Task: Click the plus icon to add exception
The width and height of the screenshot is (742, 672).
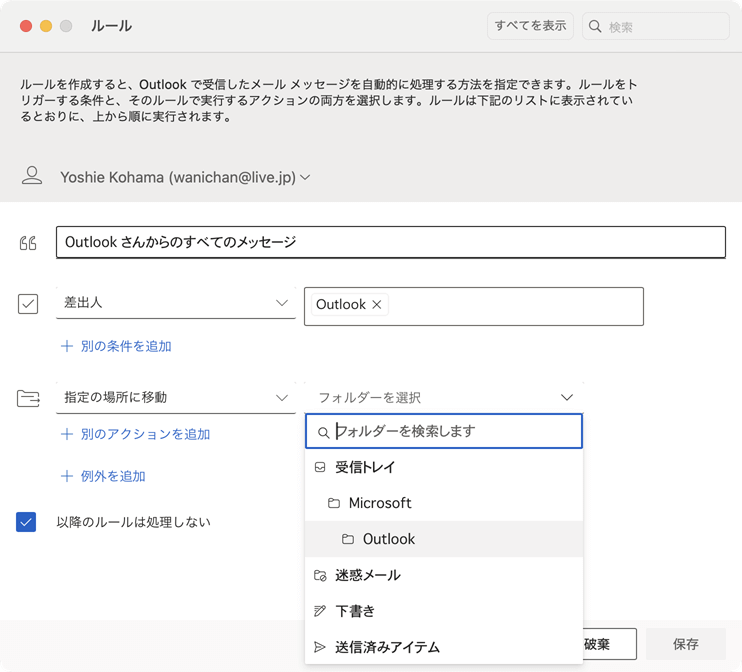Action: (67, 476)
